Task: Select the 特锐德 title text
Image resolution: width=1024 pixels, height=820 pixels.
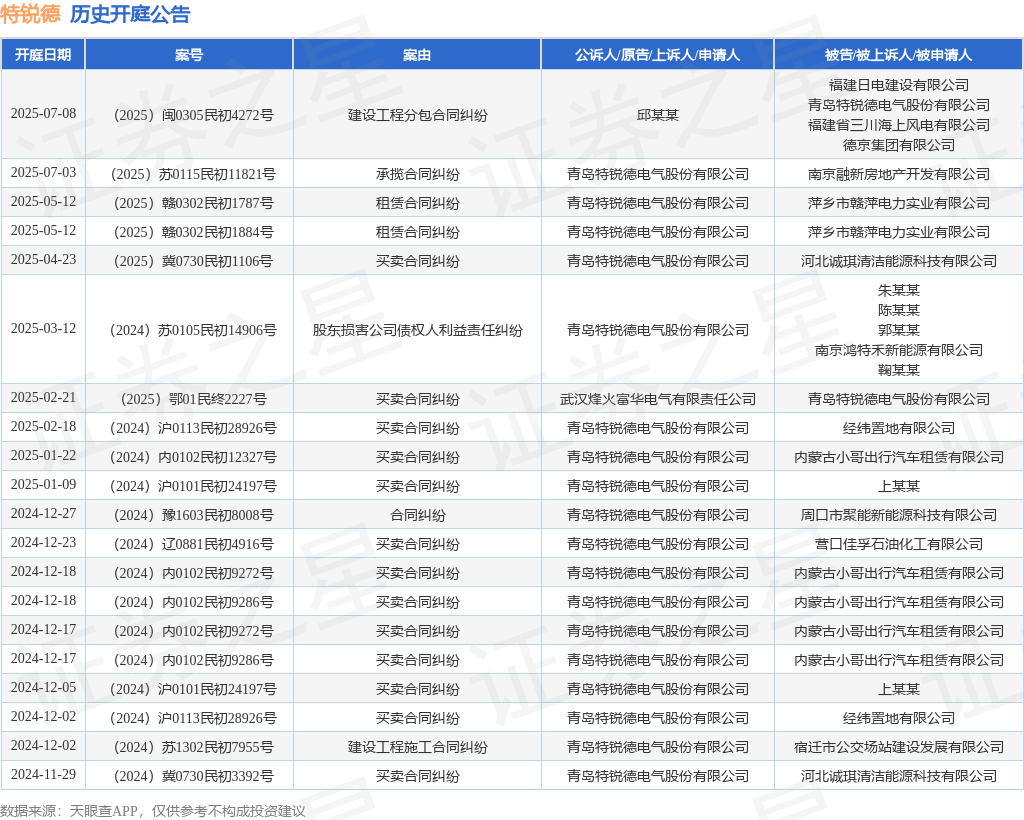Action: coord(30,14)
